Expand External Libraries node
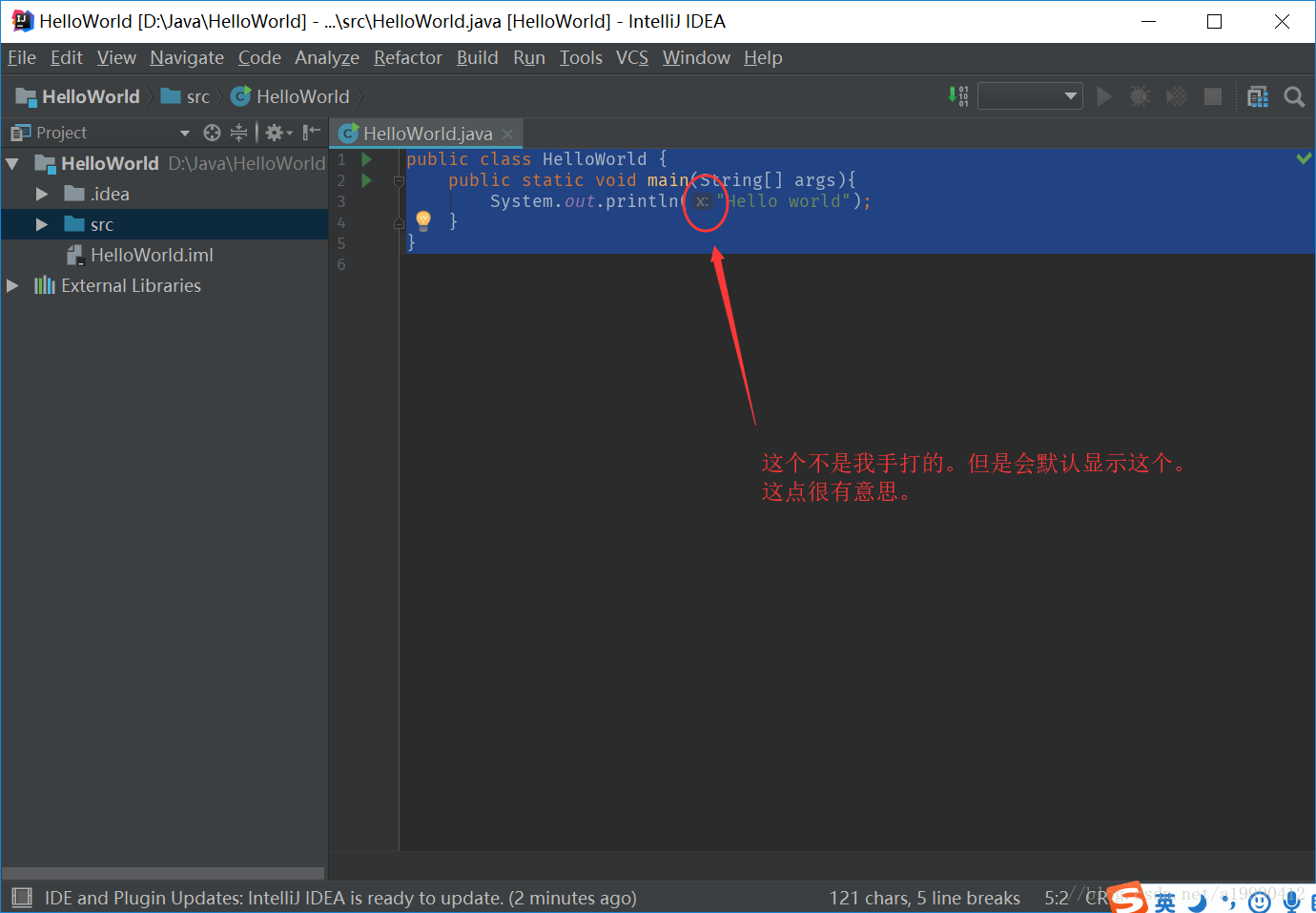This screenshot has height=913, width=1316. (x=12, y=285)
